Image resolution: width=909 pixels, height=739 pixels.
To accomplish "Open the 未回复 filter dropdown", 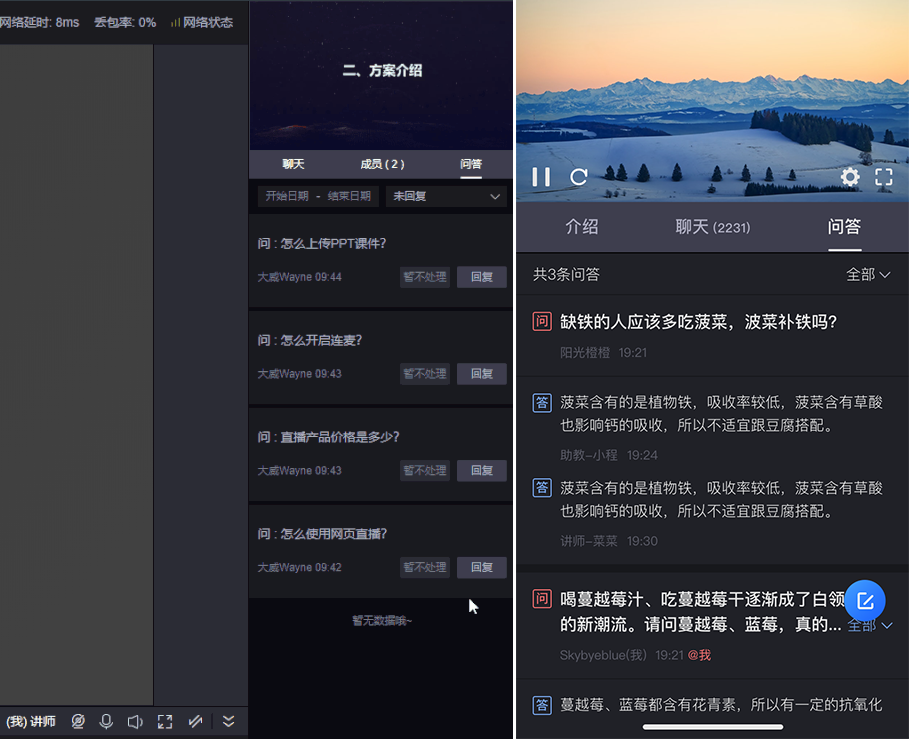I will tap(446, 196).
